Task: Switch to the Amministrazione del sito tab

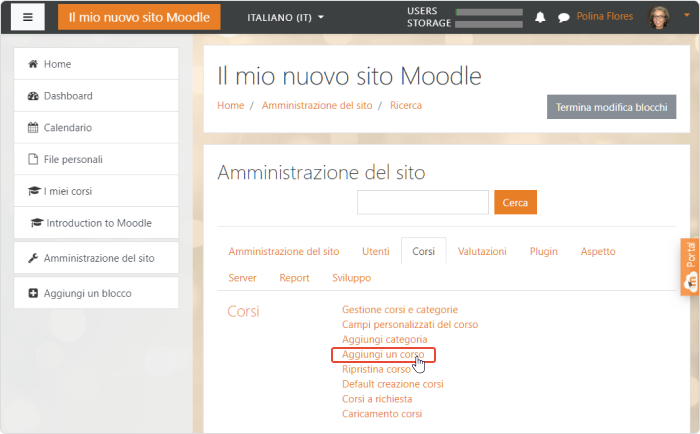Action: pos(284,251)
